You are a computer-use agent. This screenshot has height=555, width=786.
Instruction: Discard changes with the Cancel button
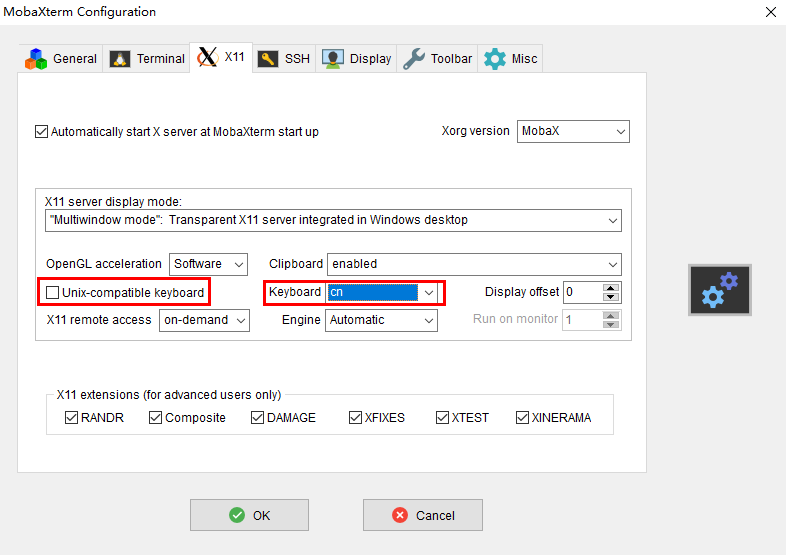(423, 515)
